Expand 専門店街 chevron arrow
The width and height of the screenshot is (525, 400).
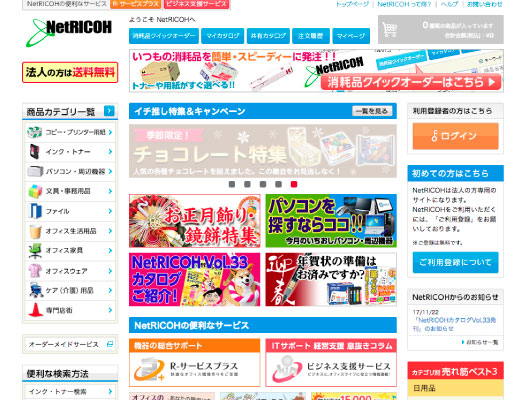(x=110, y=310)
